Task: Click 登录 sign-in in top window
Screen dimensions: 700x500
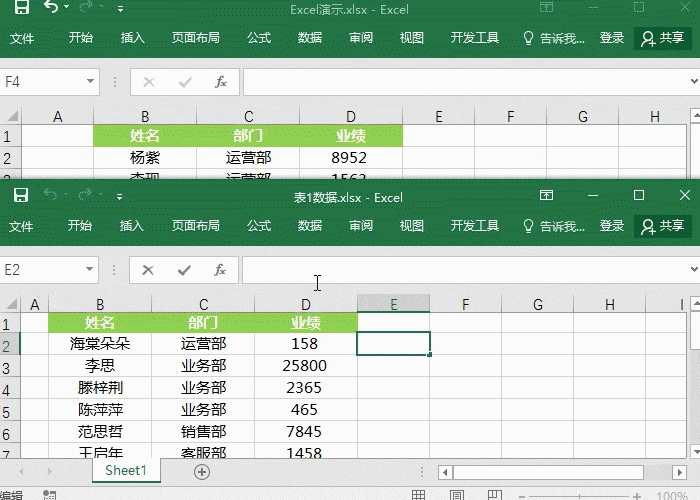Action: (x=612, y=38)
